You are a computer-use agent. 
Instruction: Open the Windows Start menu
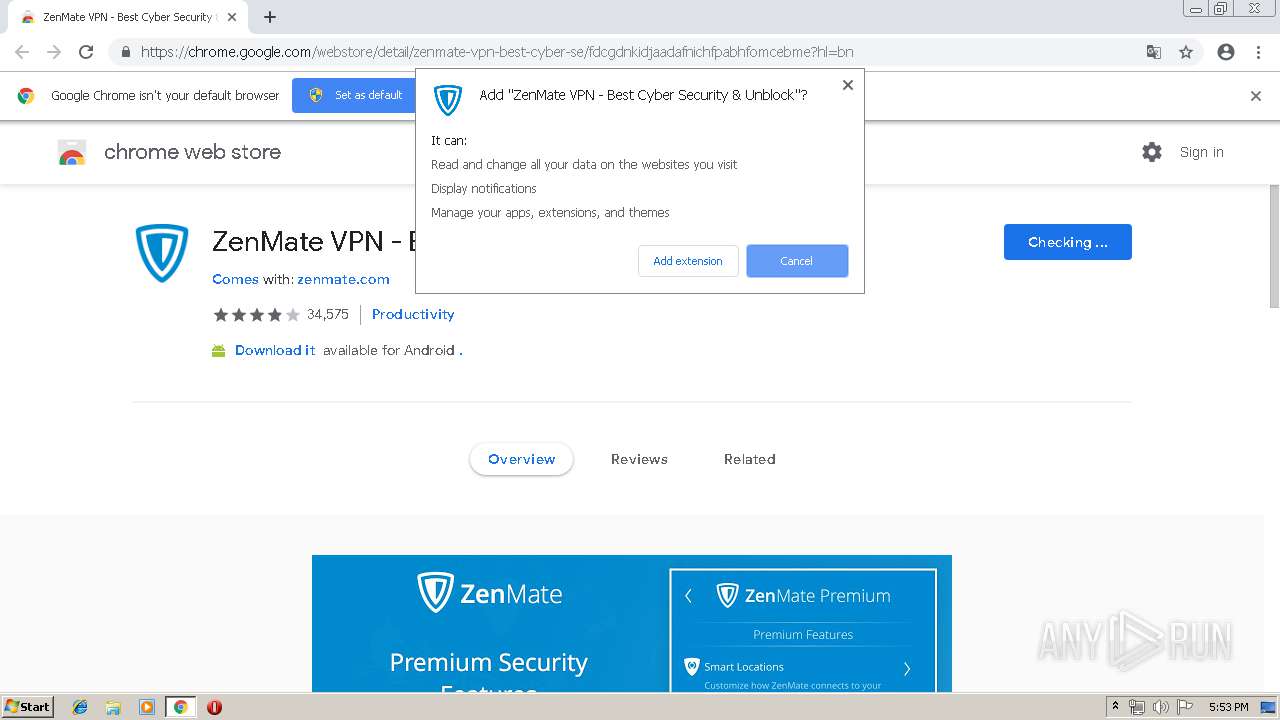pos(27,707)
